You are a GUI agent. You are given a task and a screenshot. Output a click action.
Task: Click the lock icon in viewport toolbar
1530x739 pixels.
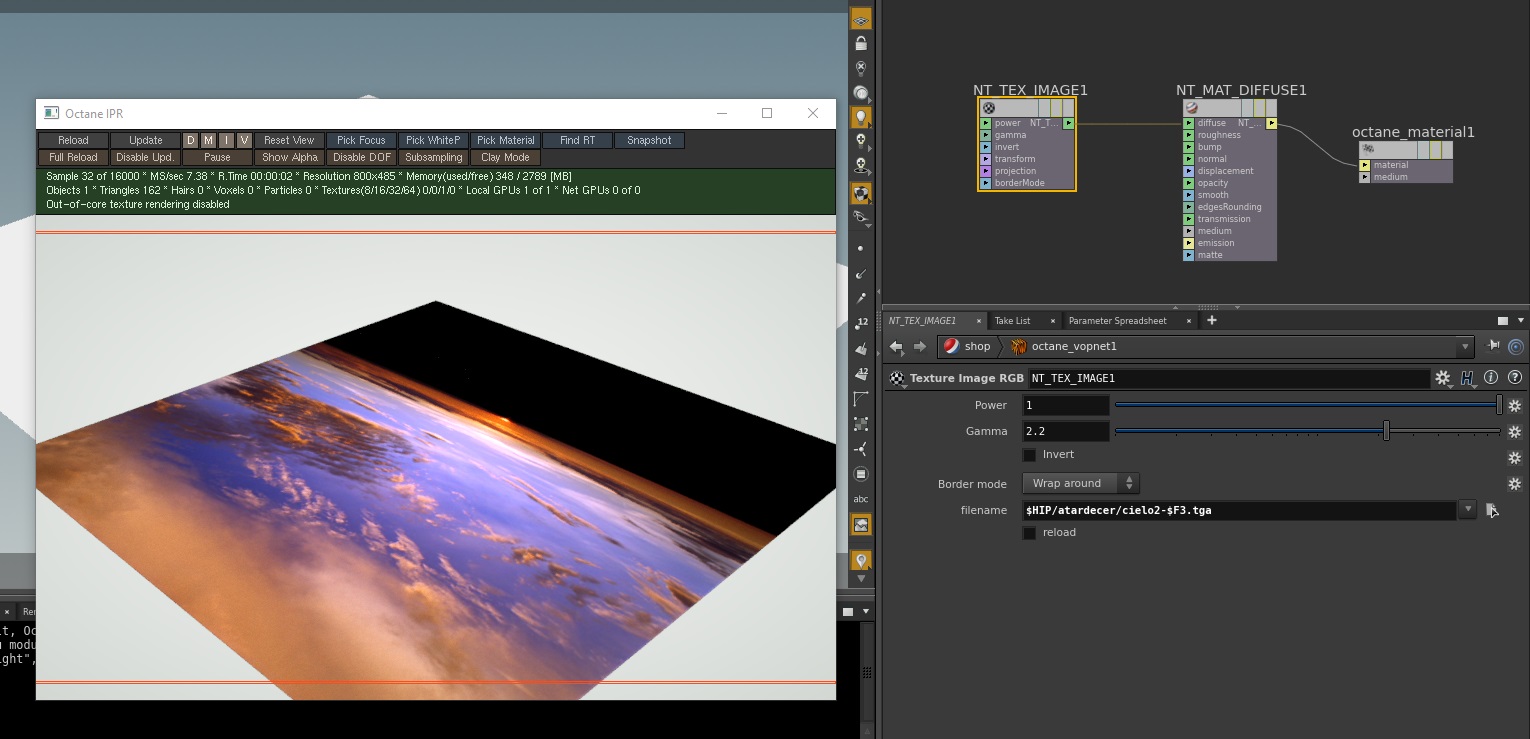[861, 43]
